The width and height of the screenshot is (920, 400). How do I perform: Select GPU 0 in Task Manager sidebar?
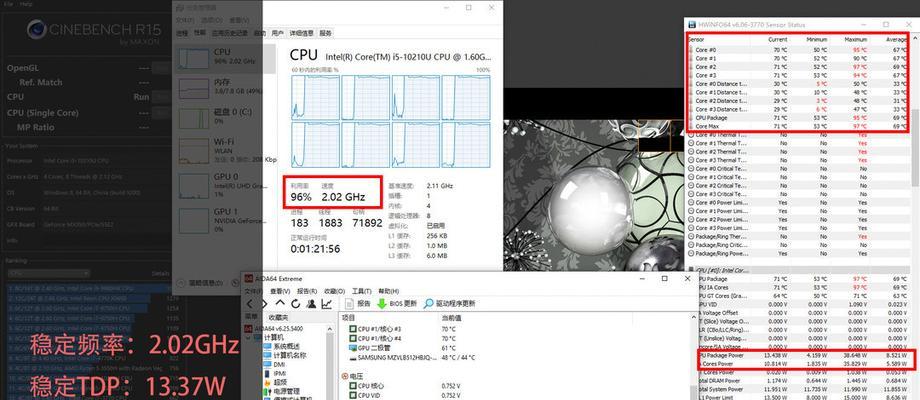(x=226, y=185)
